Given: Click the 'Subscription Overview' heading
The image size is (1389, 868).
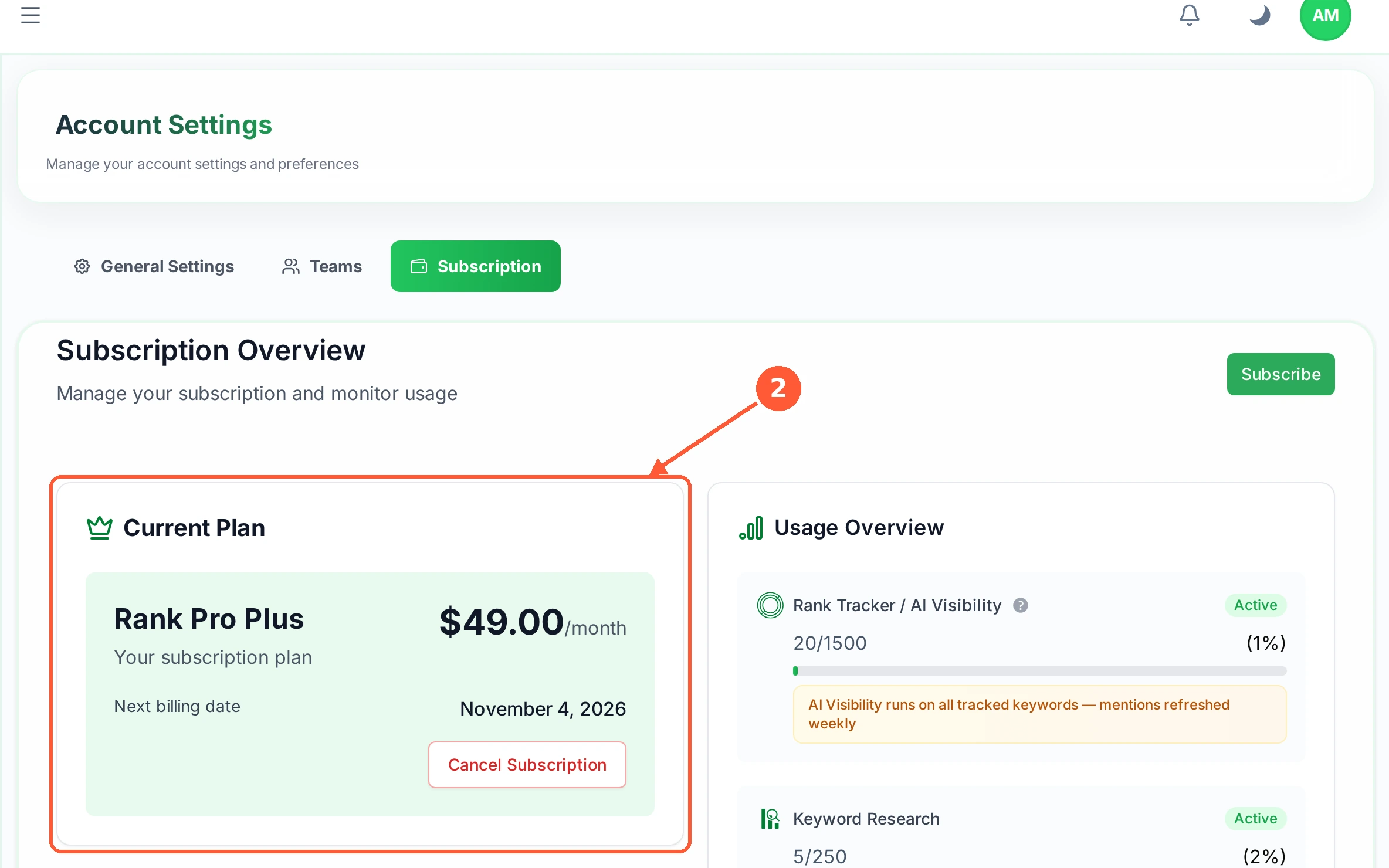Looking at the screenshot, I should pyautogui.click(x=211, y=351).
